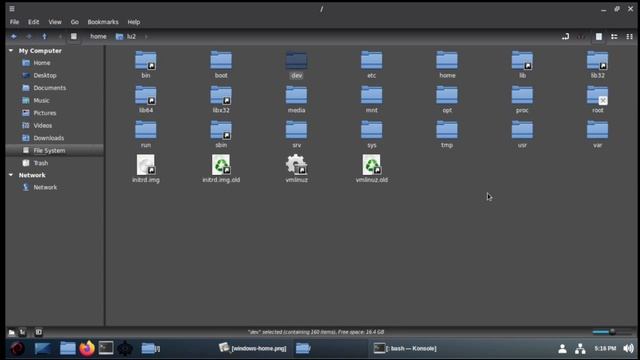Select the etc folder icon
Image resolution: width=640 pixels, height=360 pixels.
[x=371, y=60]
